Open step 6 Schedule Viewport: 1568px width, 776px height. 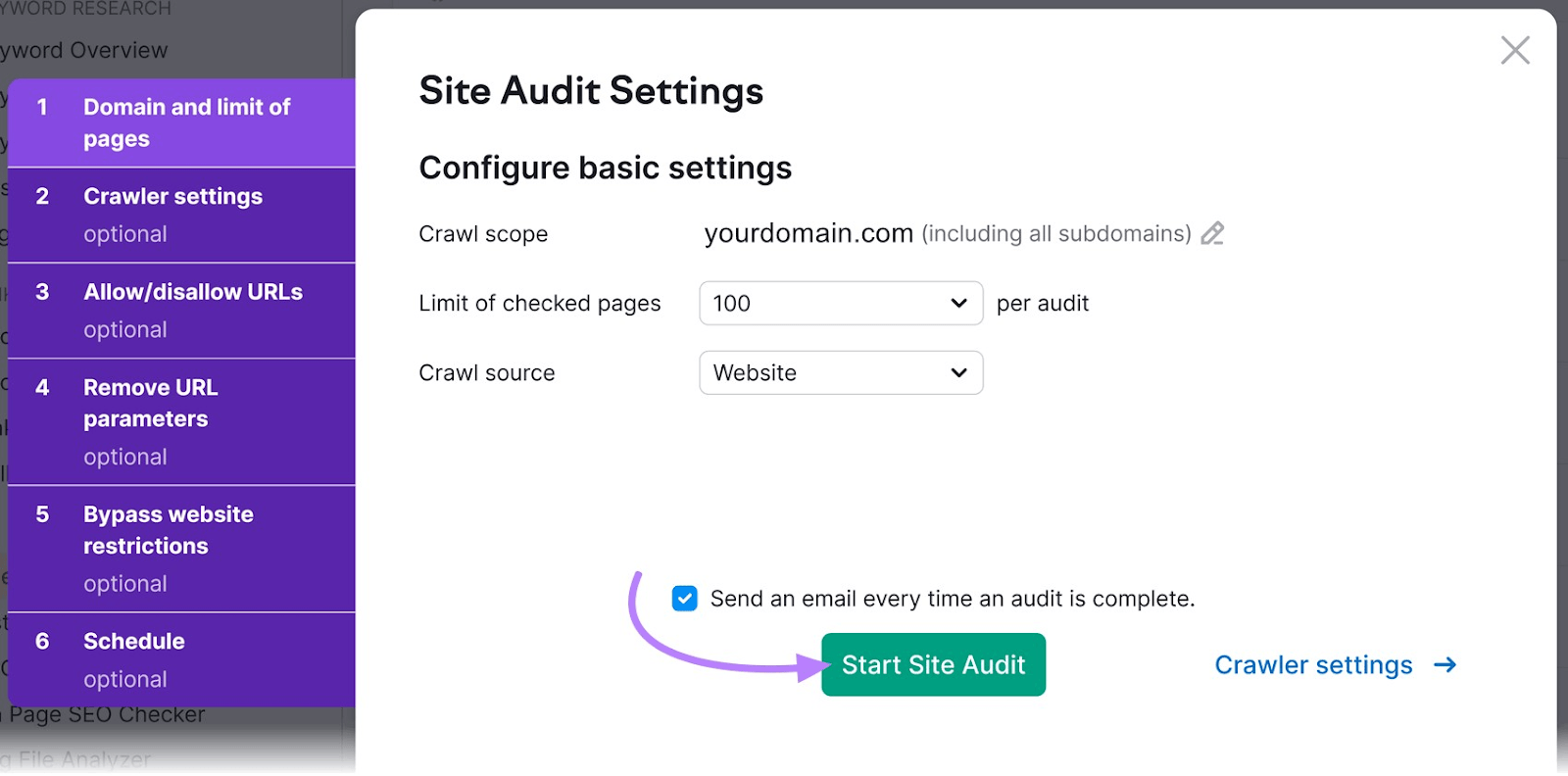click(x=181, y=660)
